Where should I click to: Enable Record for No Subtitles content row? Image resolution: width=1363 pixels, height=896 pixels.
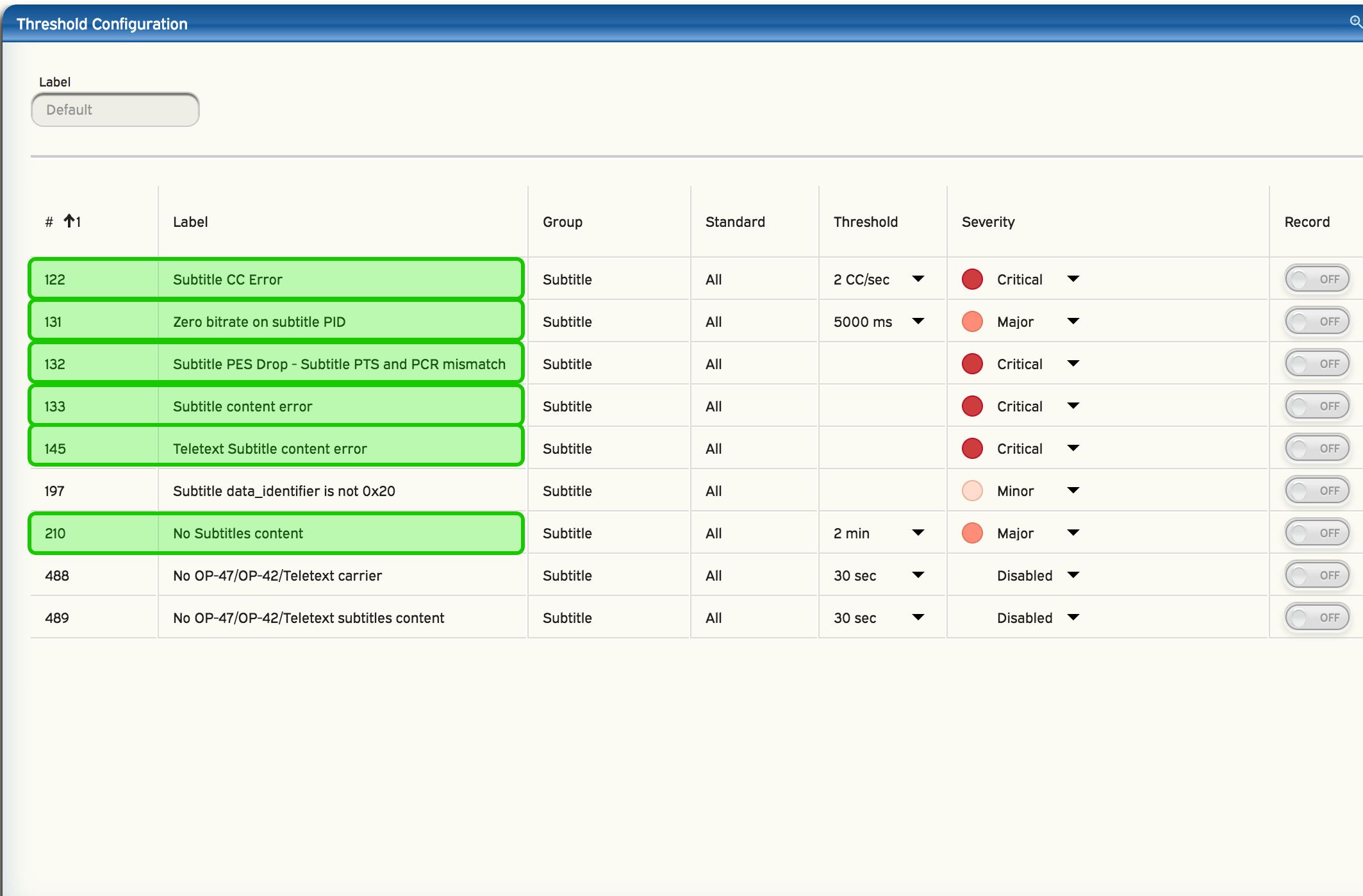click(1317, 533)
